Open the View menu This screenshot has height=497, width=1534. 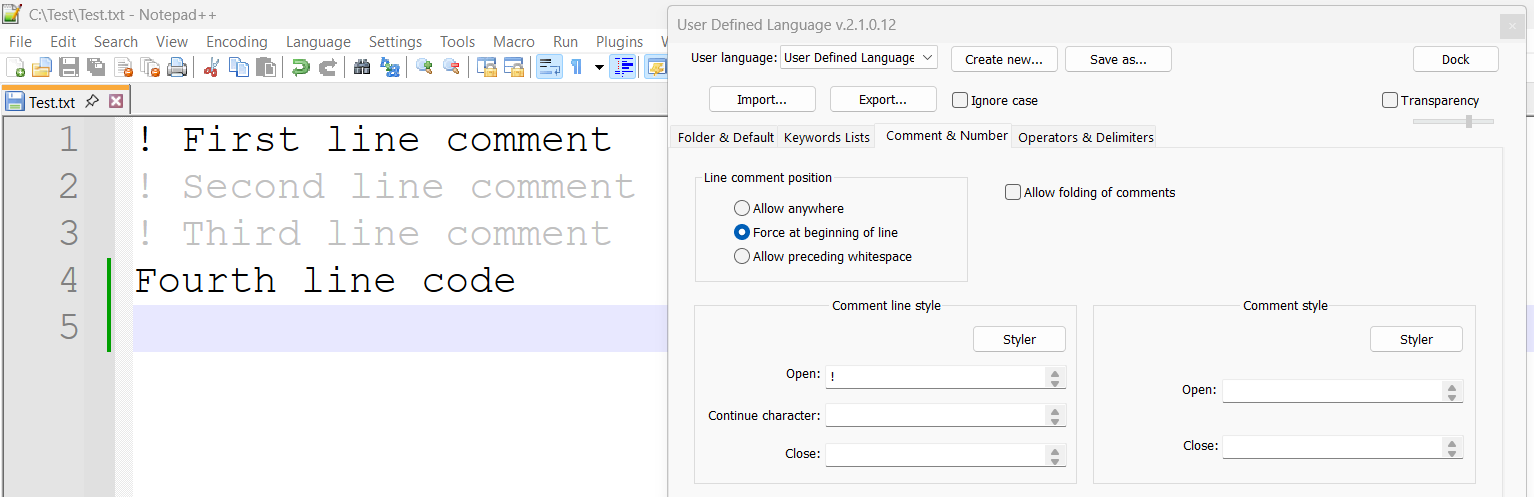(x=172, y=41)
